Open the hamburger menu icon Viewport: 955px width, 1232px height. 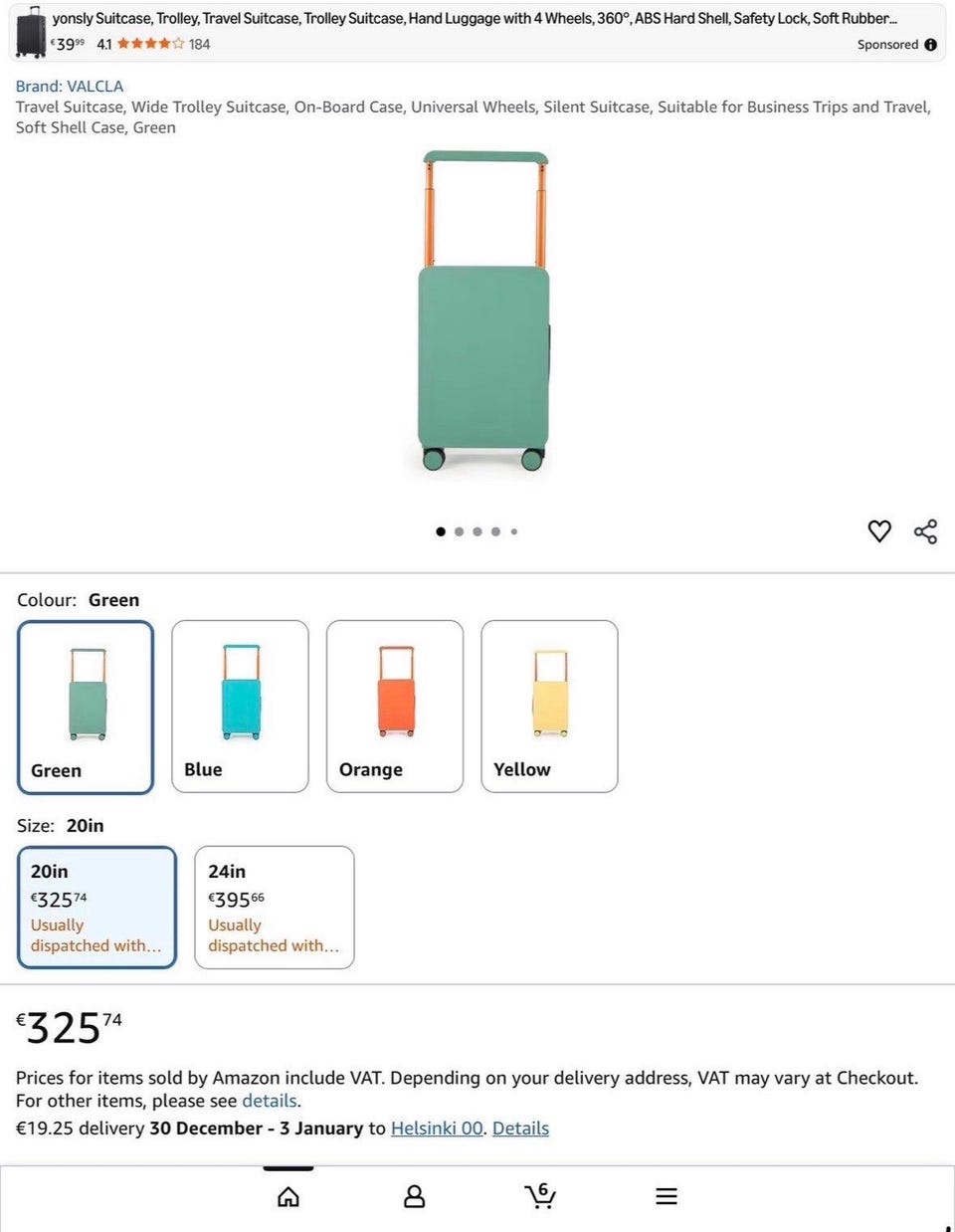click(667, 1196)
